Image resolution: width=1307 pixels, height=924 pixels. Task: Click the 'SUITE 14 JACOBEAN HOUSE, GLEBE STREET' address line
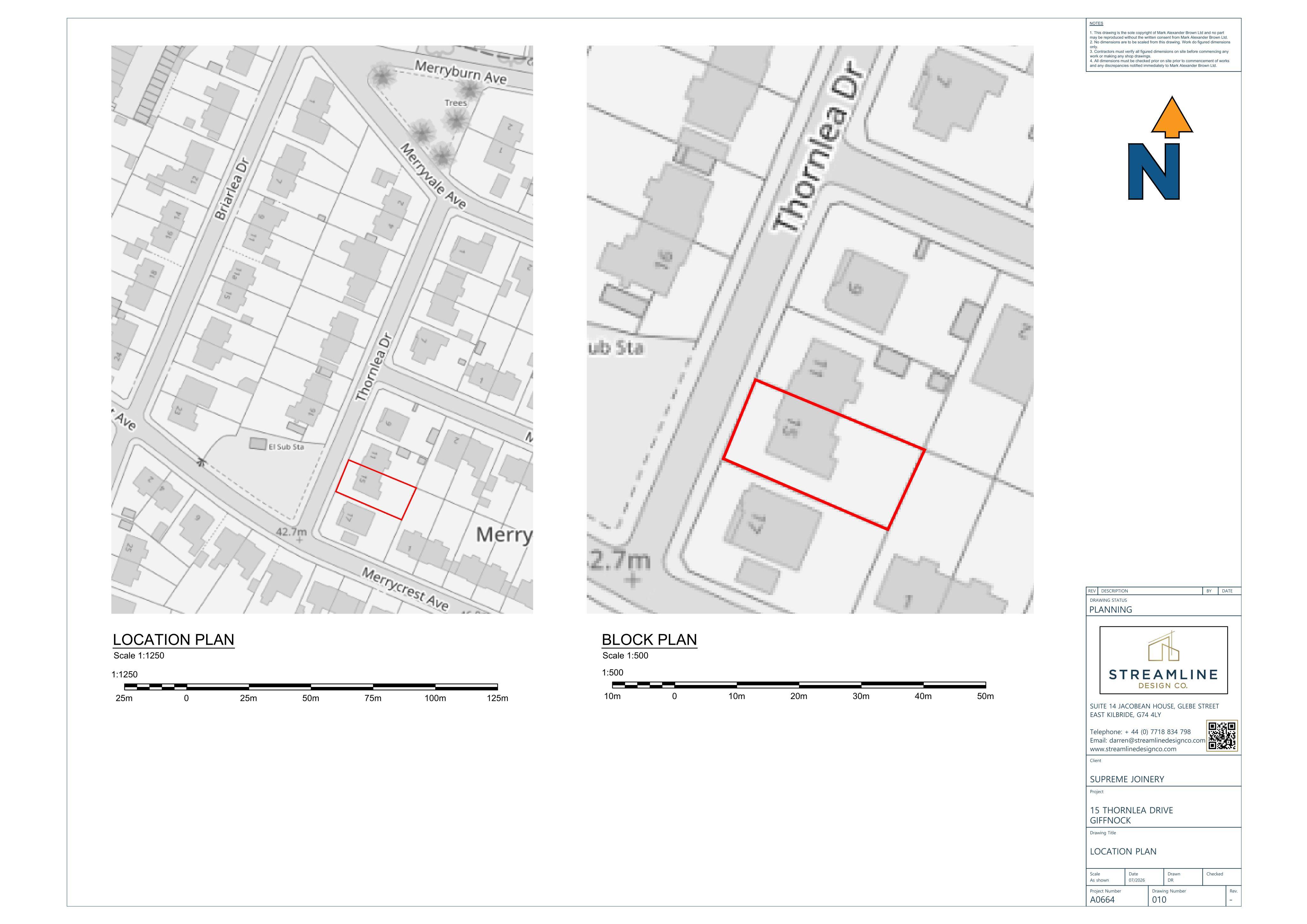(1154, 706)
